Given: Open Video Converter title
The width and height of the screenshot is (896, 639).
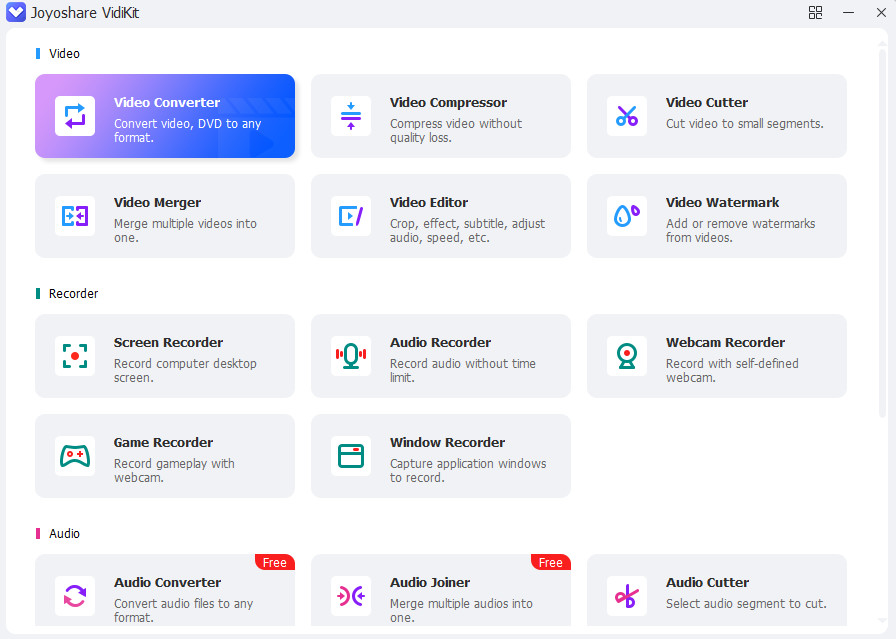Looking at the screenshot, I should pyautogui.click(x=167, y=102).
